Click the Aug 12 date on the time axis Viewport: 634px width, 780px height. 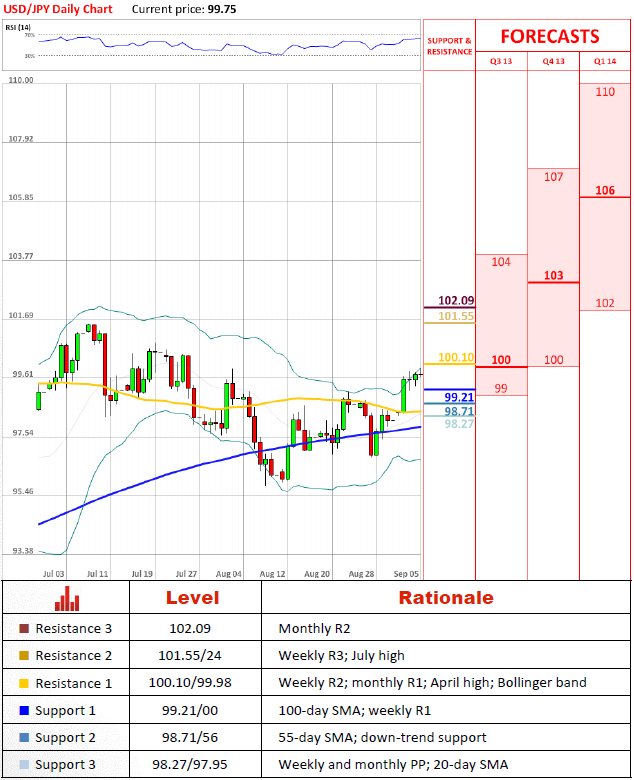[273, 575]
